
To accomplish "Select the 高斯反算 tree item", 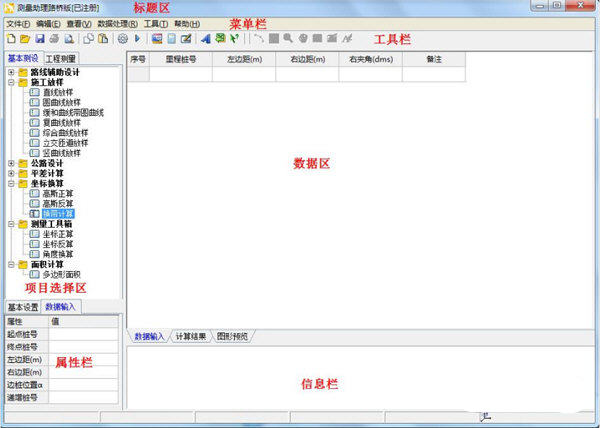I will [58, 204].
